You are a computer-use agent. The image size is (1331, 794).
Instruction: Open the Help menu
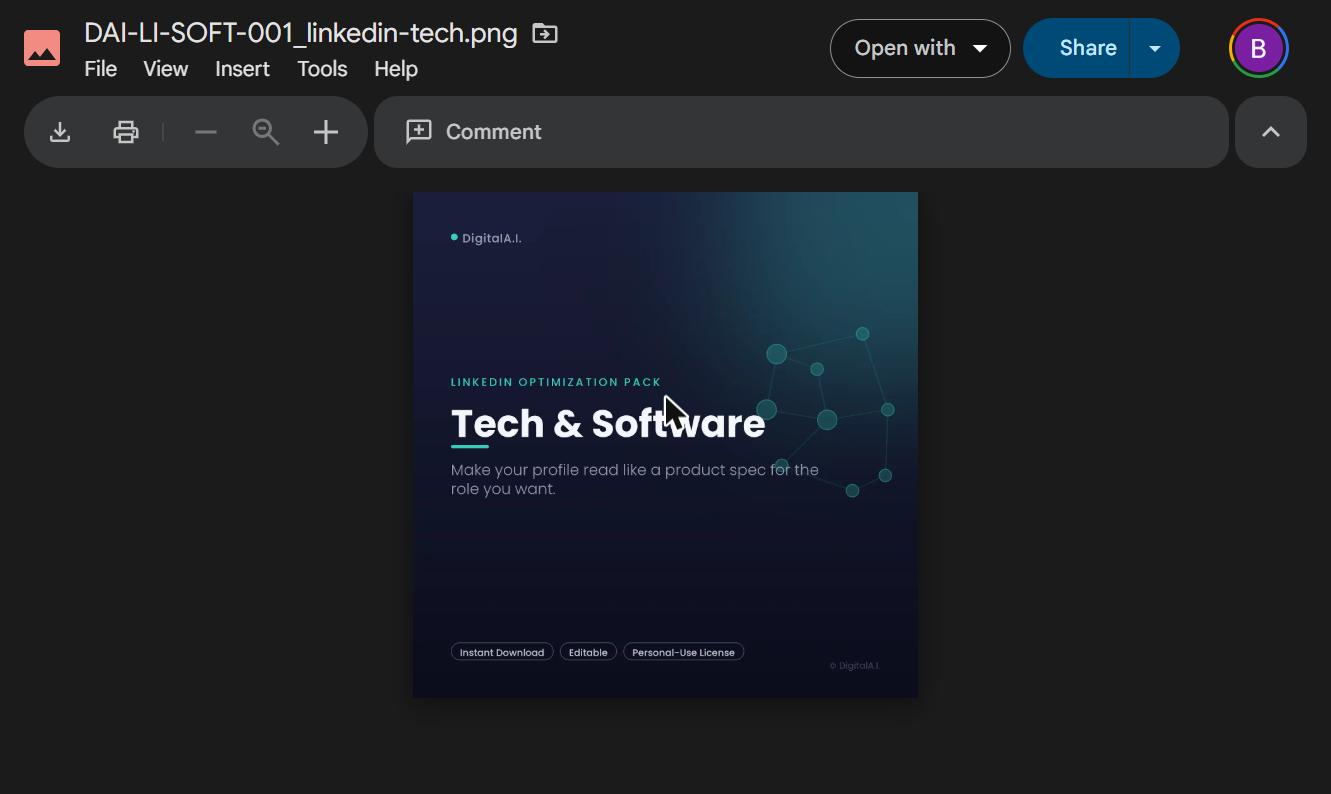pyautogui.click(x=396, y=69)
